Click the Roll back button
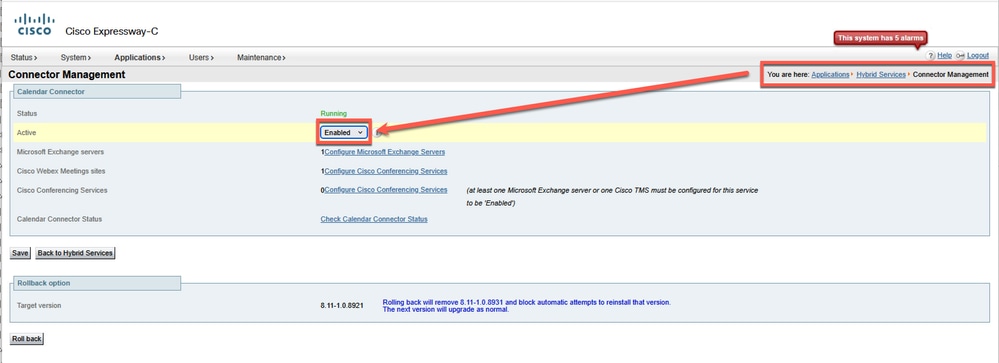Image resolution: width=999 pixels, height=363 pixels. pyautogui.click(x=27, y=339)
